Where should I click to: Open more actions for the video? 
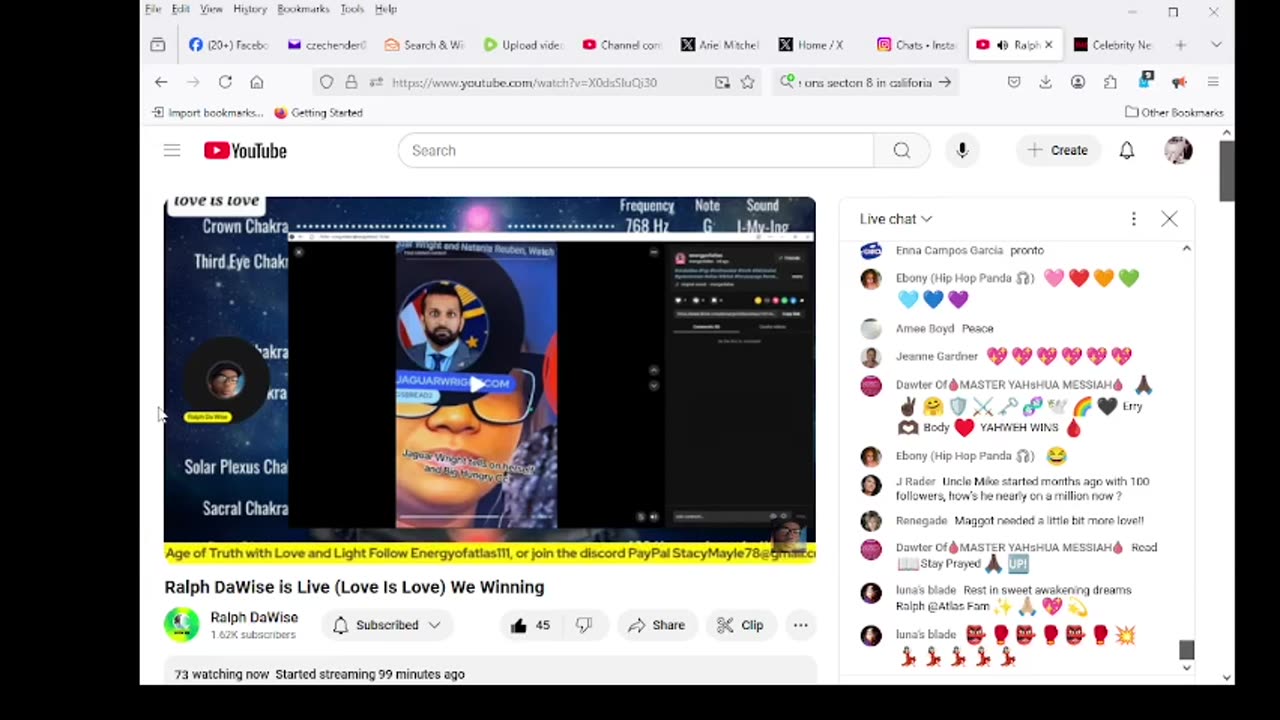coord(800,625)
